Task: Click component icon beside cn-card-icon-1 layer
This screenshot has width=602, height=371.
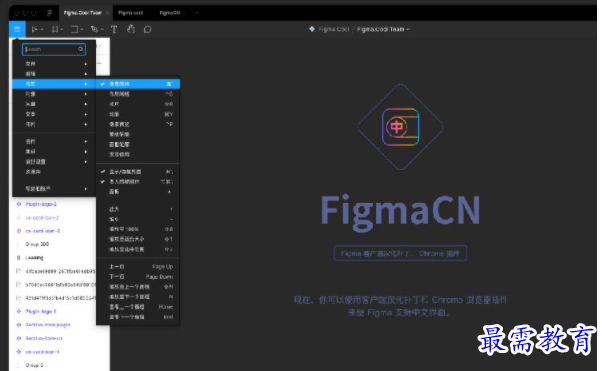Action: (19, 351)
